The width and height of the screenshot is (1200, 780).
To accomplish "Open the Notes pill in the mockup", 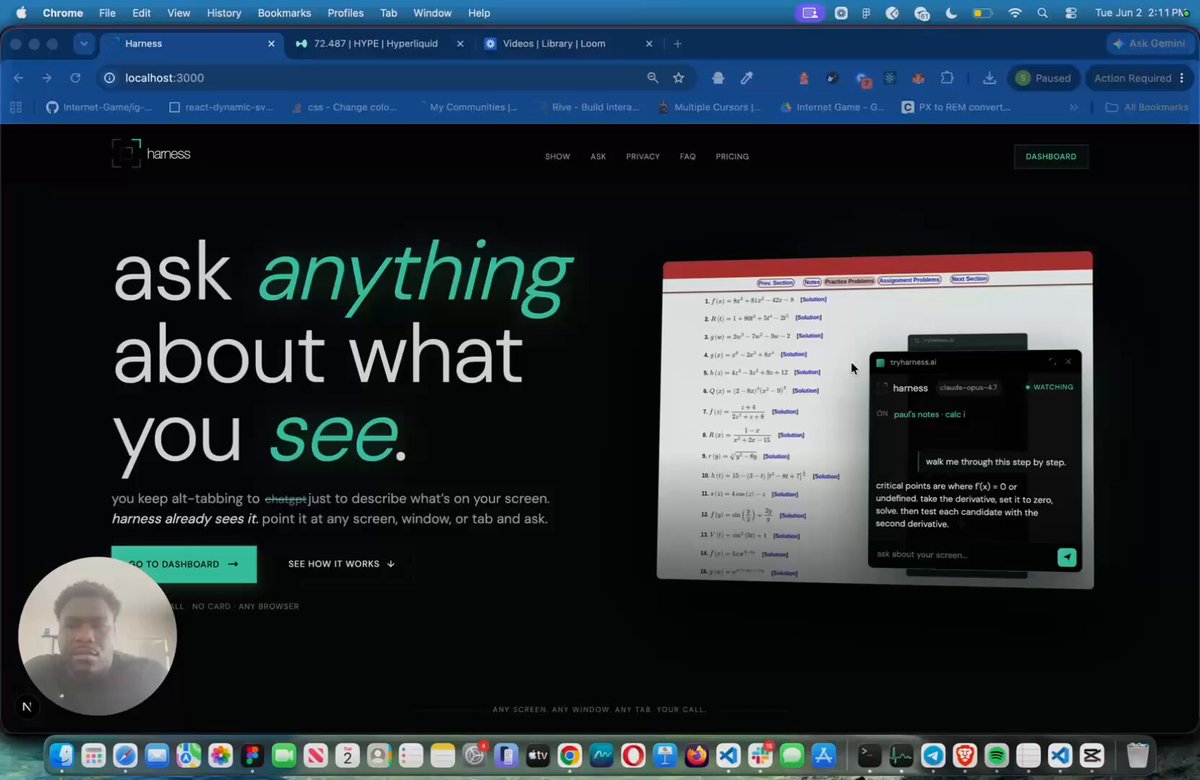I will tap(812, 282).
